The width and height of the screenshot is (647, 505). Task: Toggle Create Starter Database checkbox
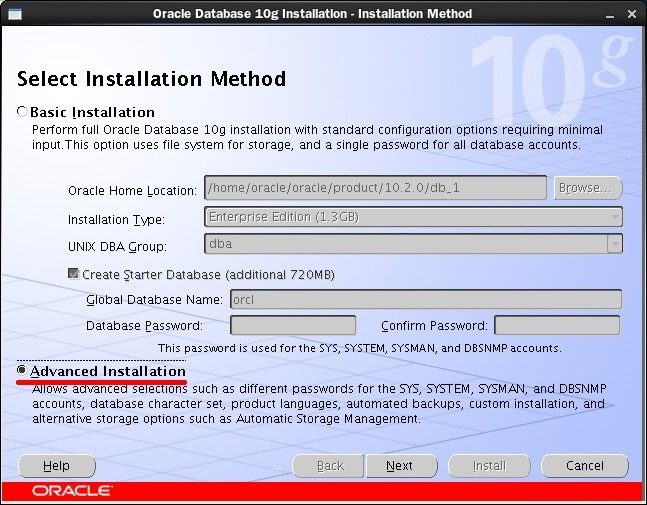pyautogui.click(x=73, y=274)
